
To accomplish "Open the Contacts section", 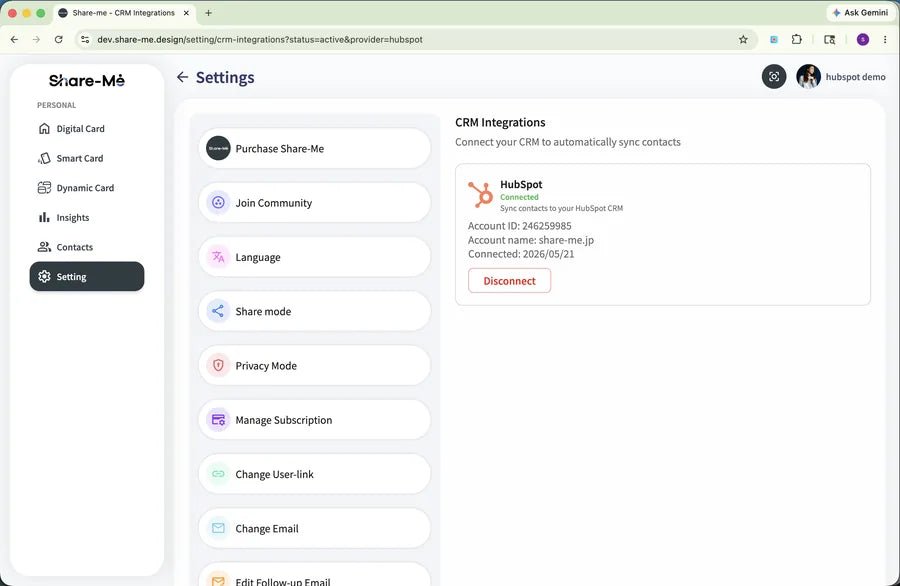I will coord(87,247).
